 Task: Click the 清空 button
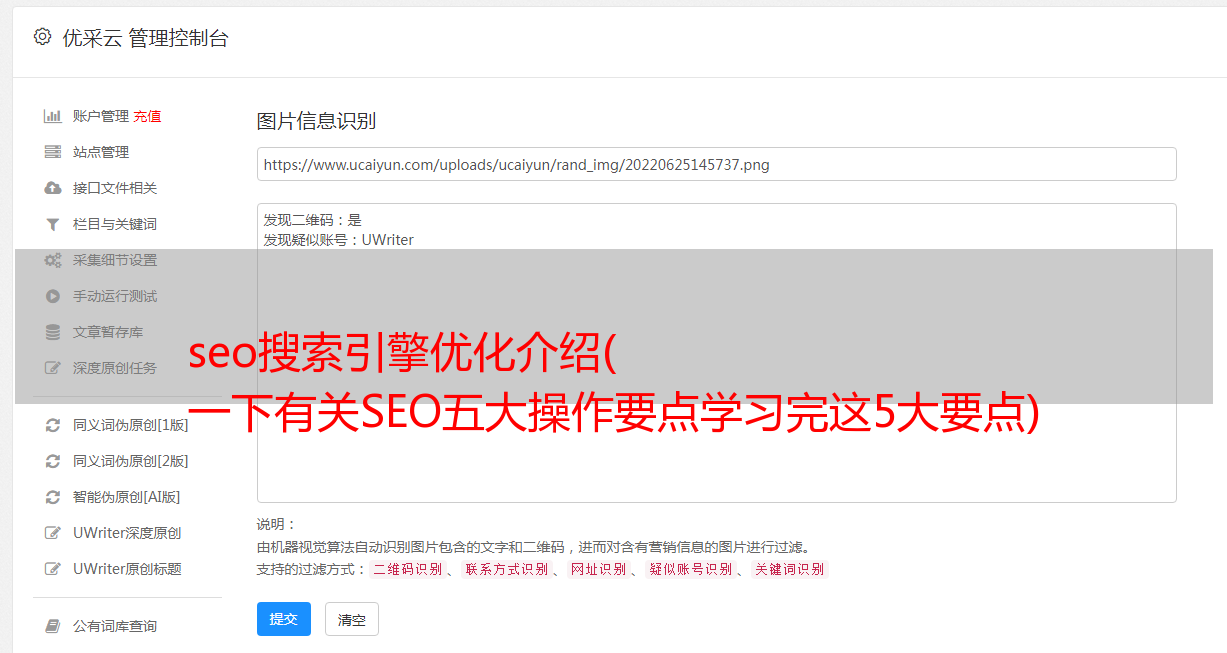352,619
